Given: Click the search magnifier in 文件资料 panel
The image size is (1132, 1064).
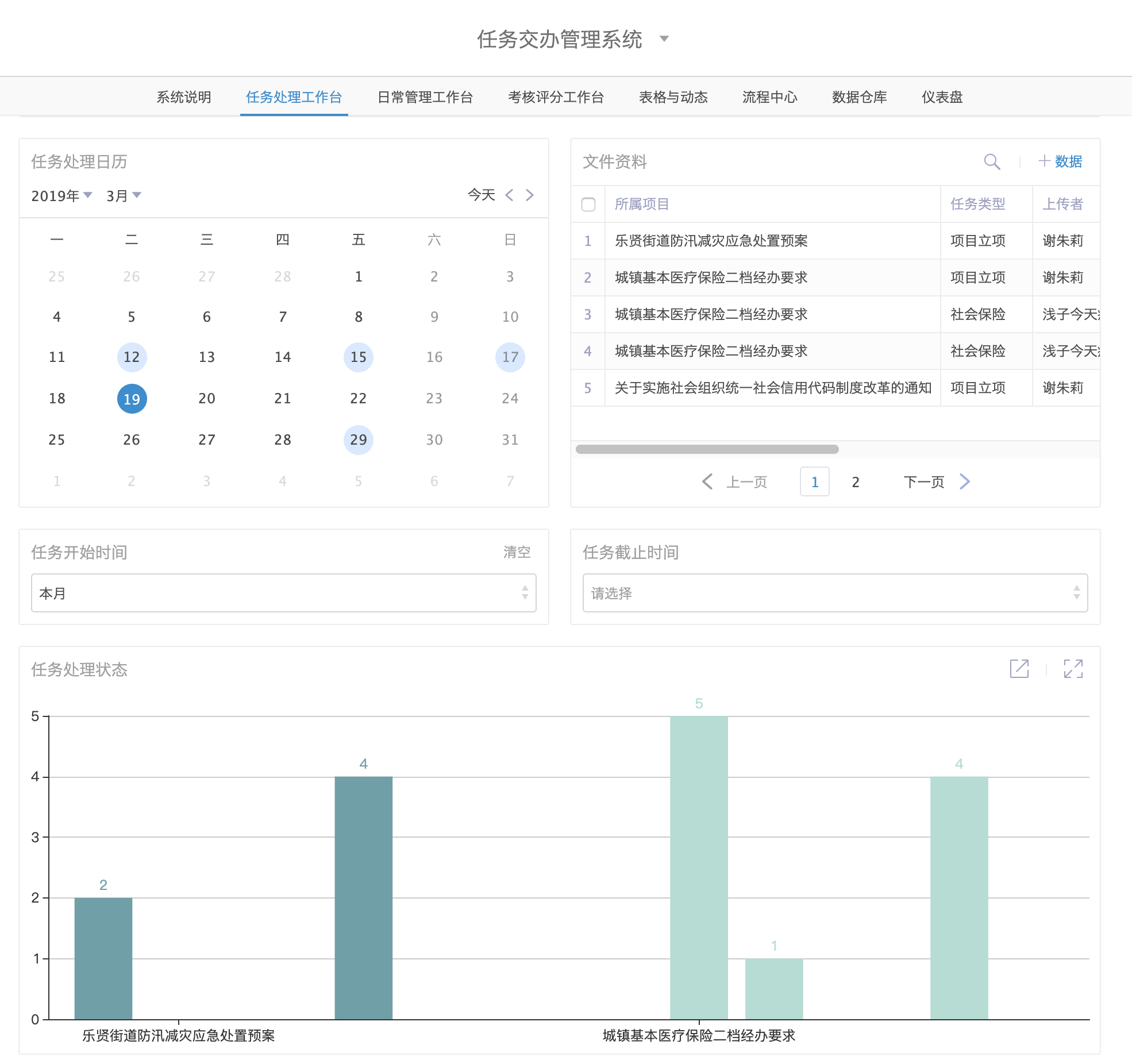Looking at the screenshot, I should tap(992, 161).
